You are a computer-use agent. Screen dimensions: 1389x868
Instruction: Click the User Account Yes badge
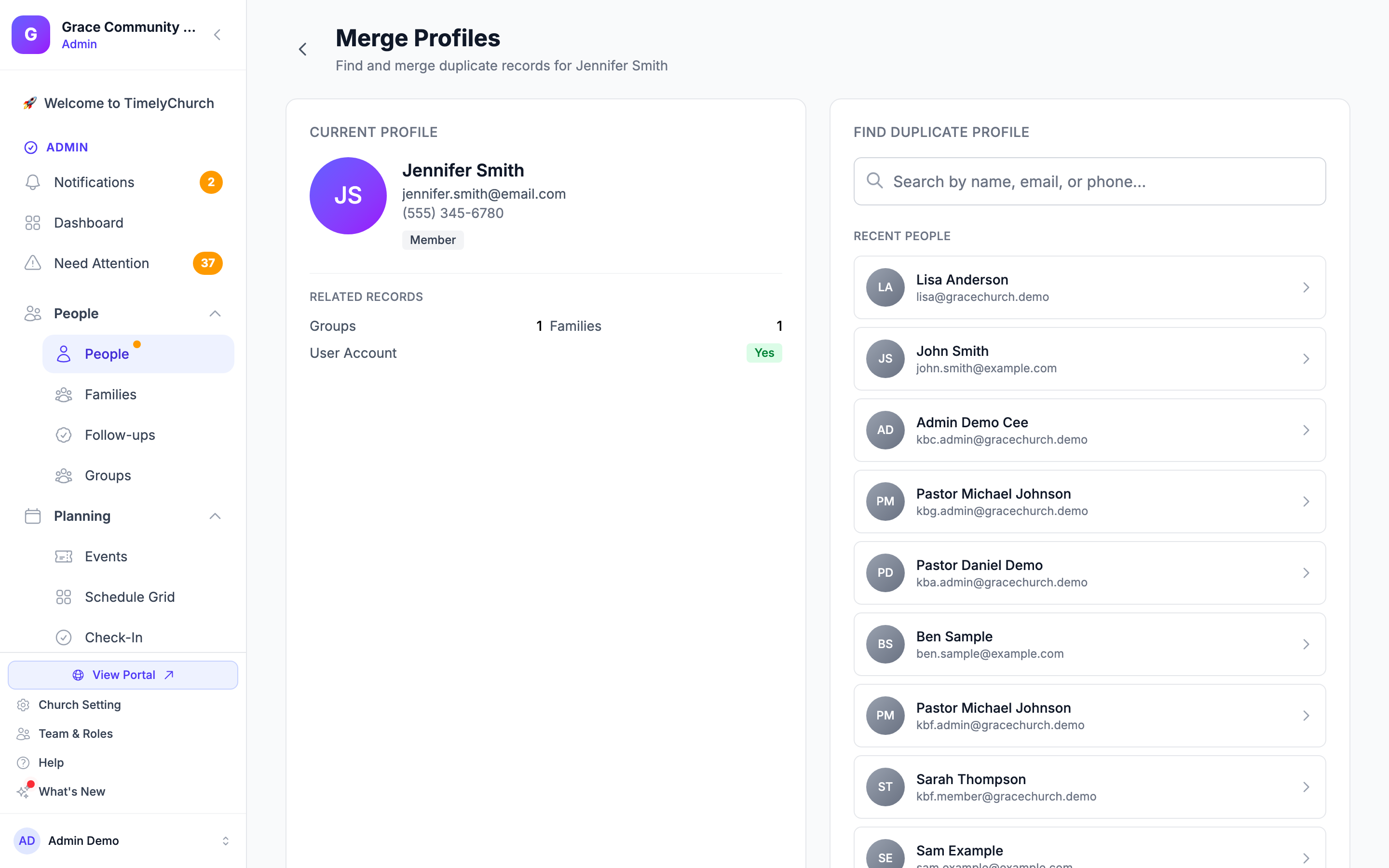(764, 353)
